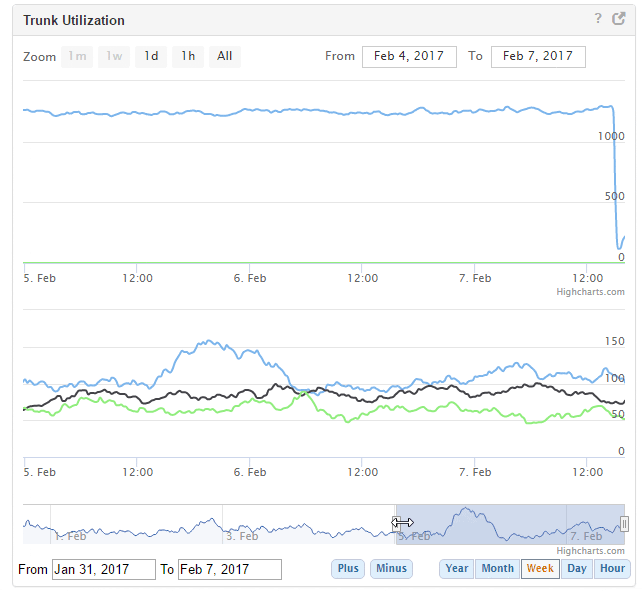Switch to the Hour range tab
This screenshot has height=591, width=642.
[612, 569]
